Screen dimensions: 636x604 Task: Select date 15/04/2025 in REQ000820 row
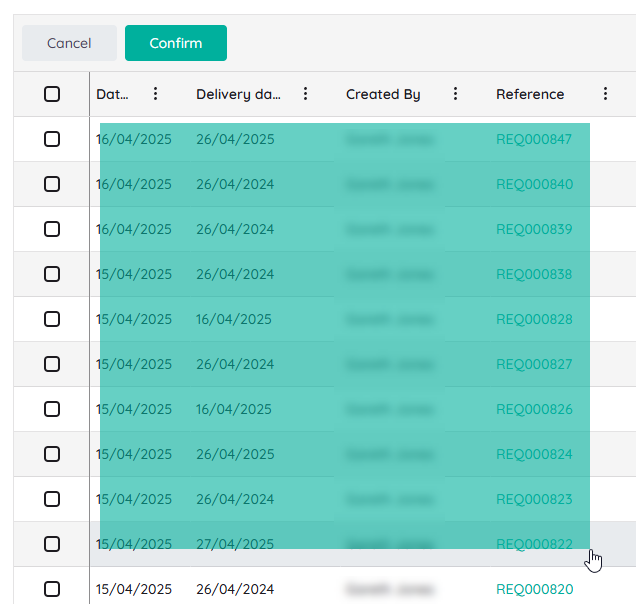134,589
